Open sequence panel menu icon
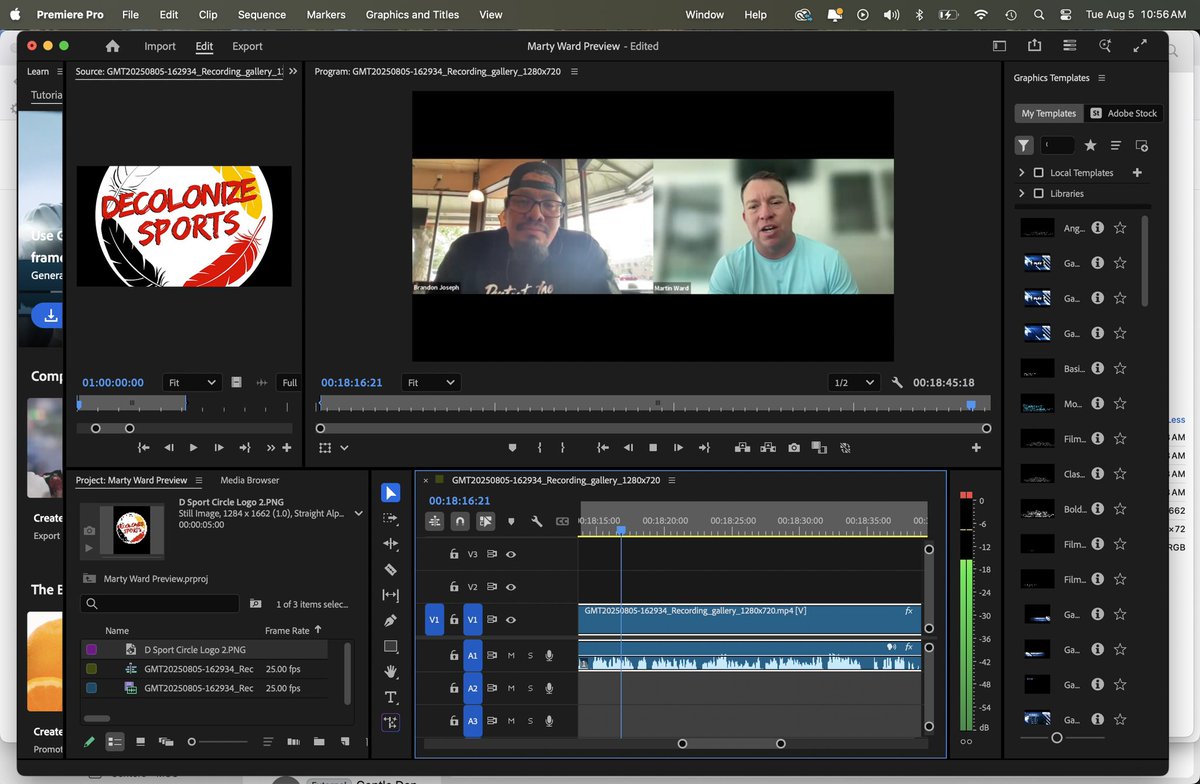Image resolution: width=1200 pixels, height=784 pixels. 671,480
